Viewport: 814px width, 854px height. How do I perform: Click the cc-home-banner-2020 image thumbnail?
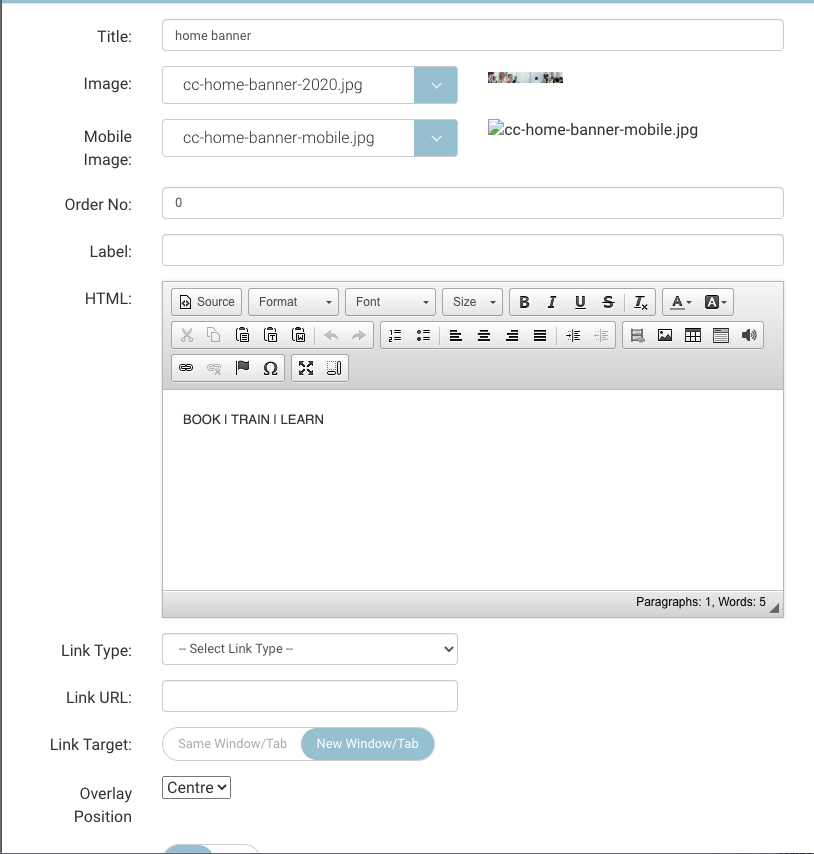tap(525, 77)
